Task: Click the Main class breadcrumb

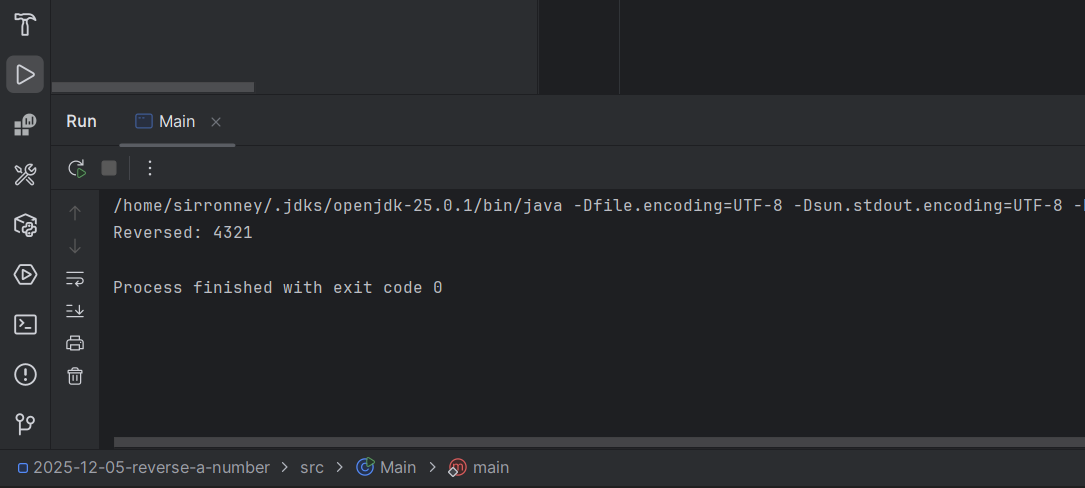Action: (397, 467)
